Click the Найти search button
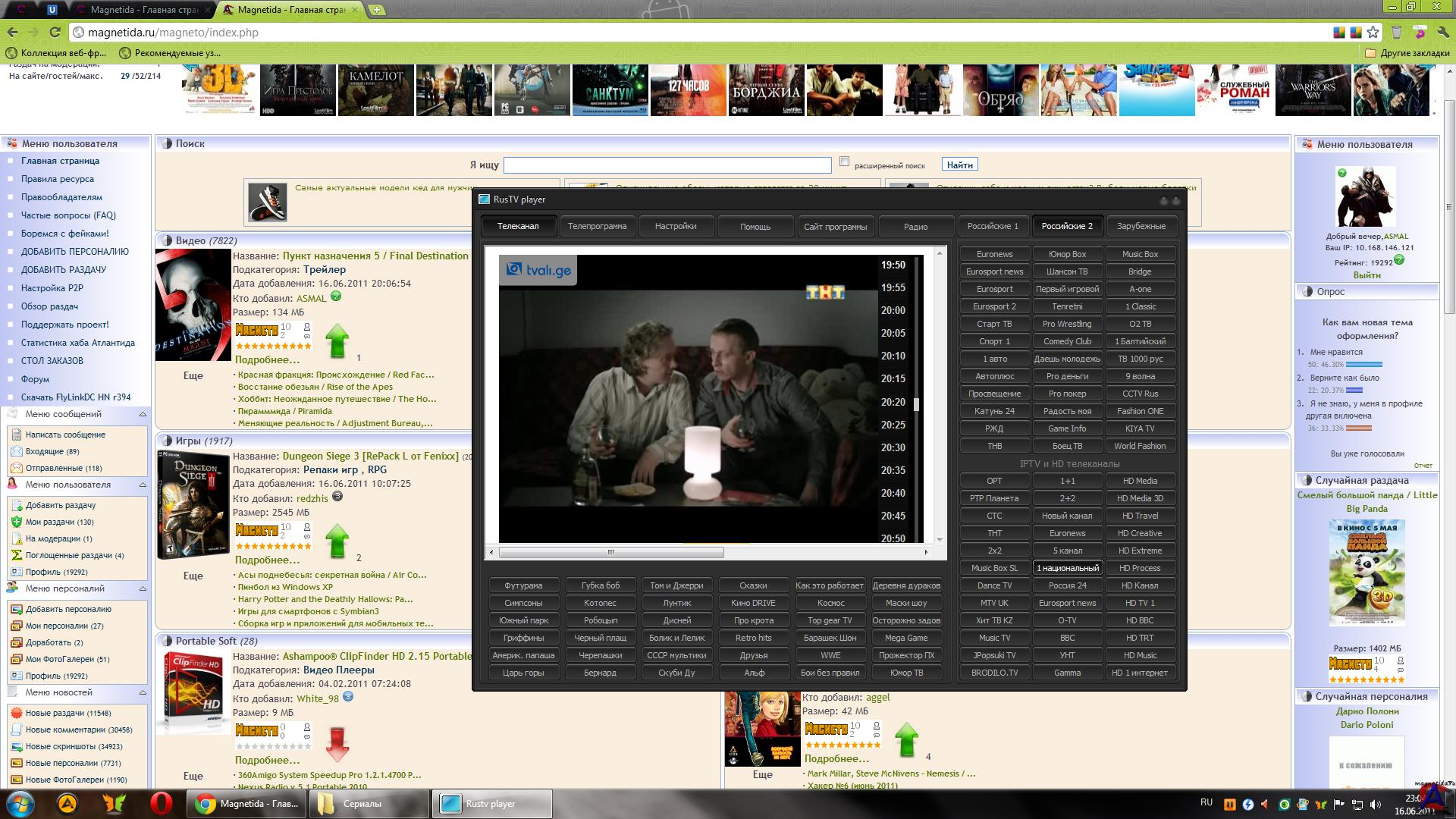 click(959, 165)
